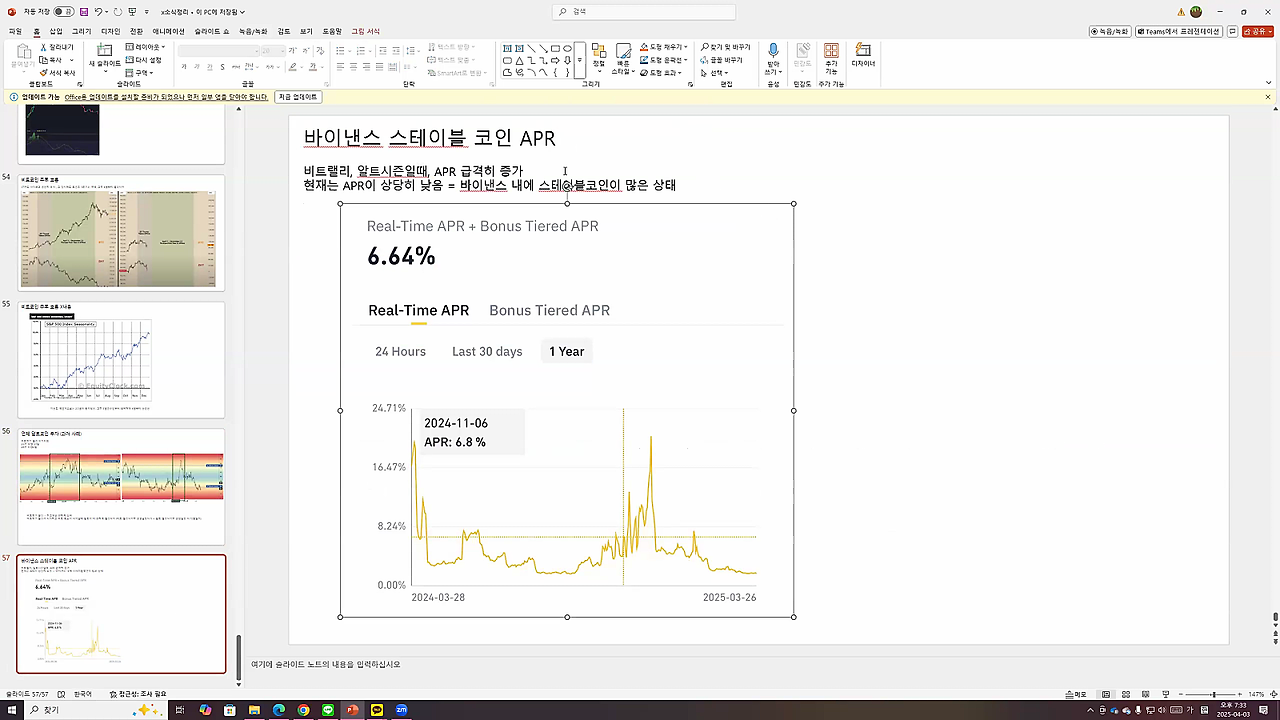This screenshot has height=720, width=1280.
Task: Toggle the Notes (메모) pane button
Action: [1075, 694]
